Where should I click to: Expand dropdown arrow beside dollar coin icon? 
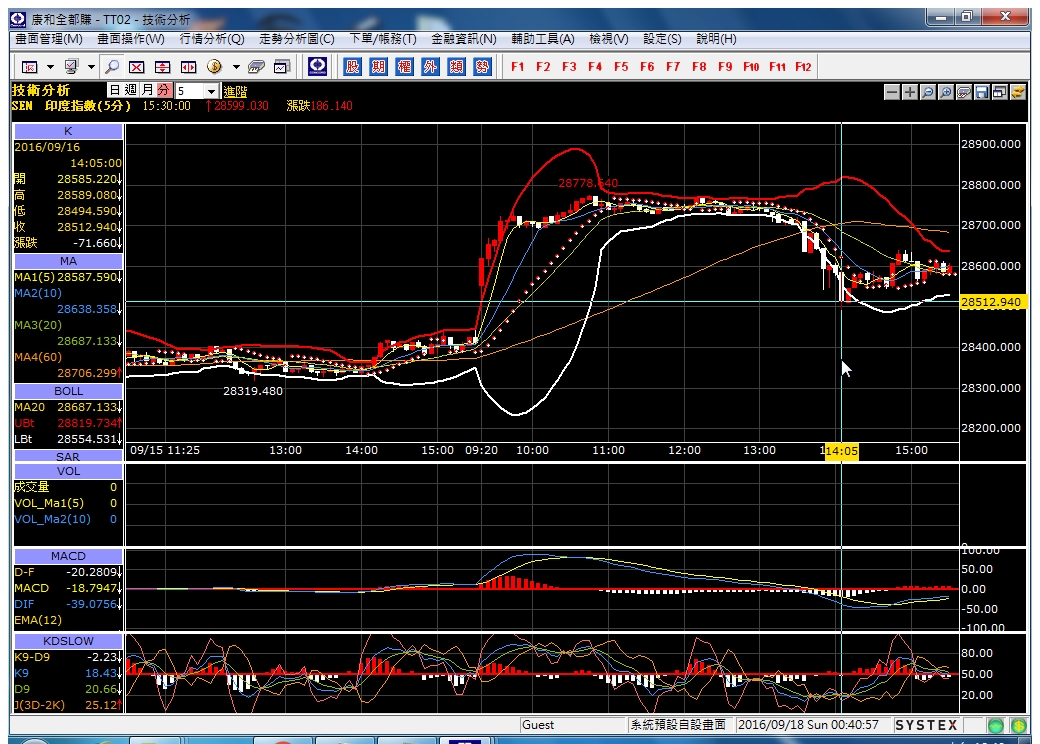point(236,67)
